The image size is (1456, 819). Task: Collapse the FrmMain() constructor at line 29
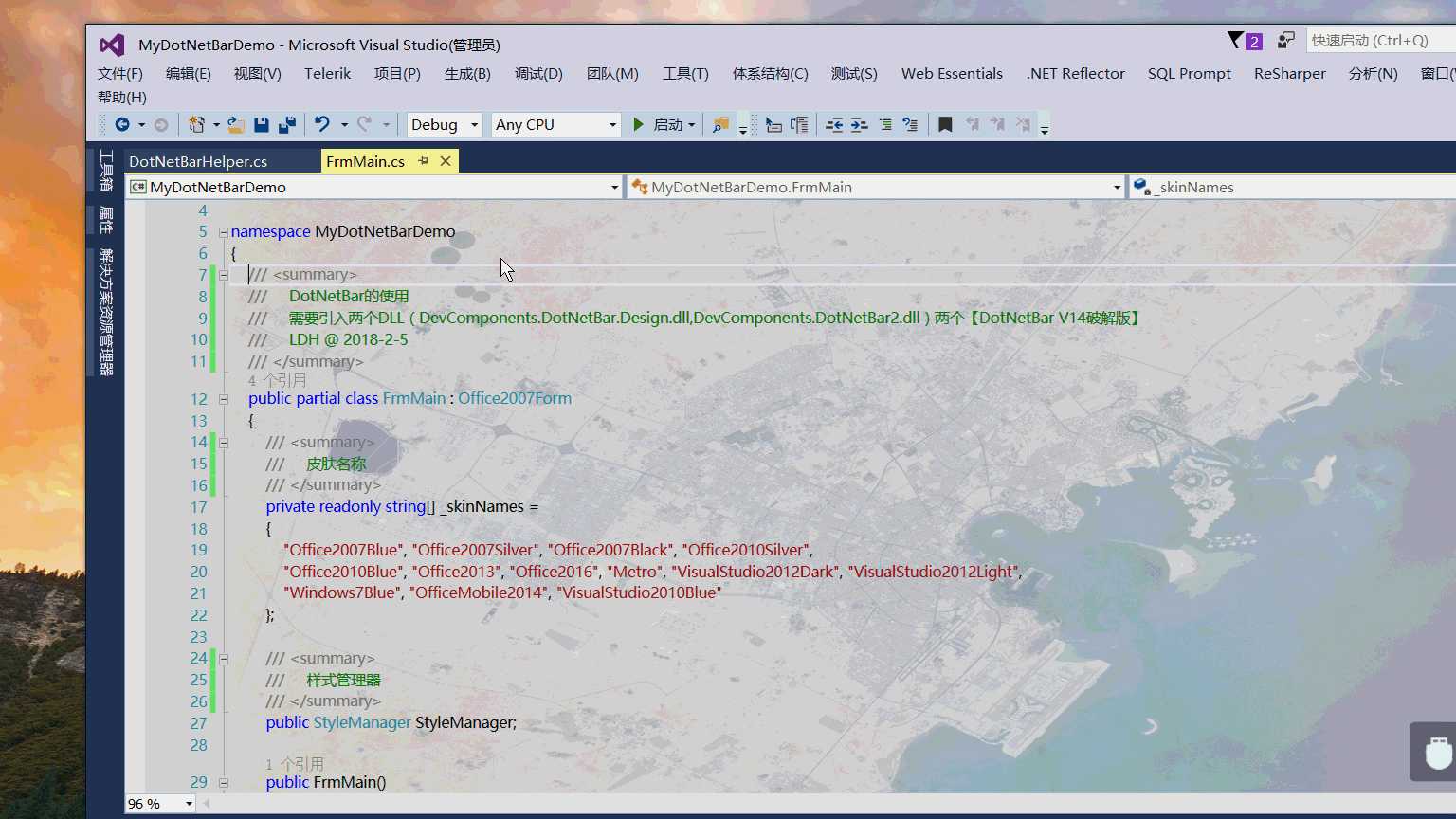tap(224, 783)
